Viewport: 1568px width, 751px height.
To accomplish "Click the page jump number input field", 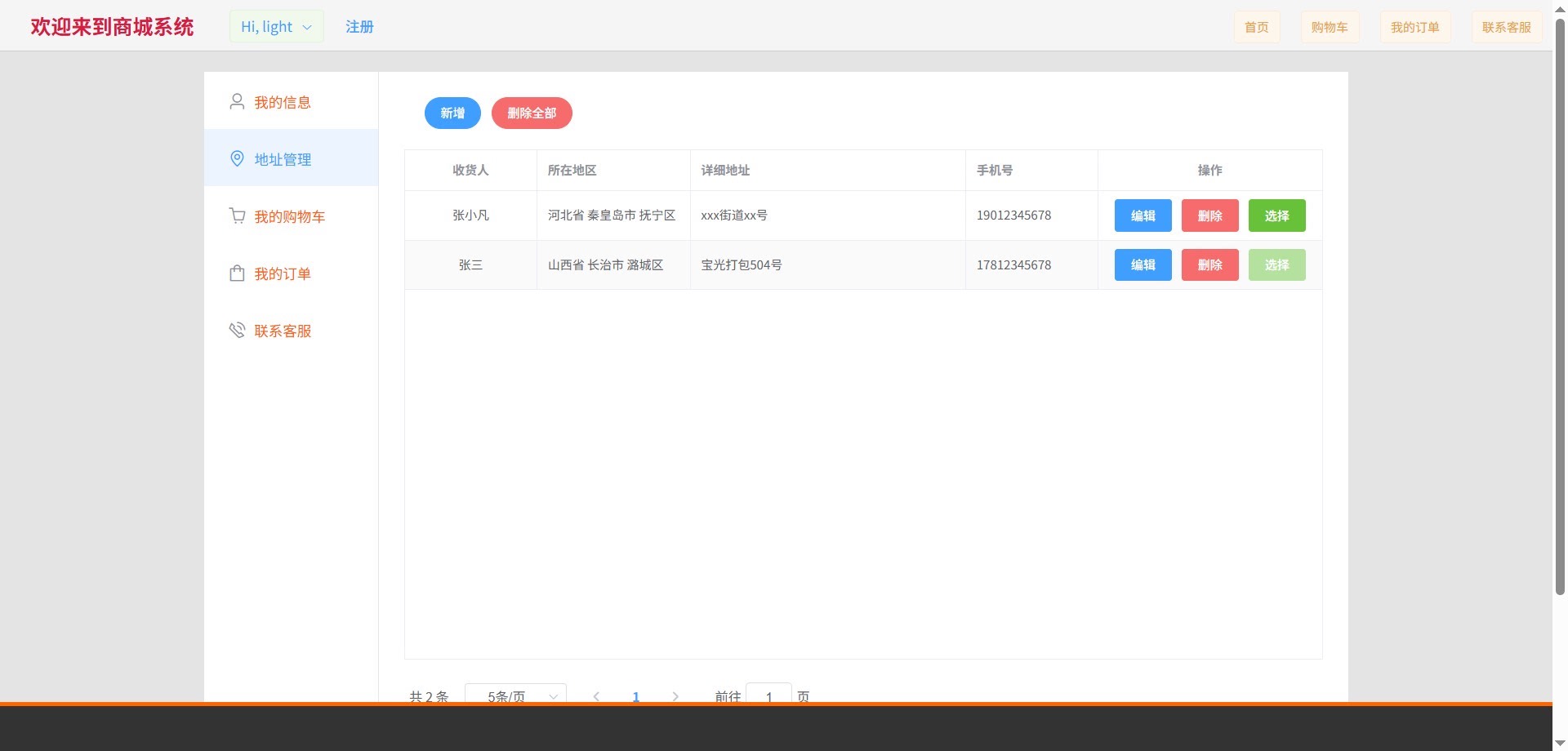I will (x=768, y=695).
